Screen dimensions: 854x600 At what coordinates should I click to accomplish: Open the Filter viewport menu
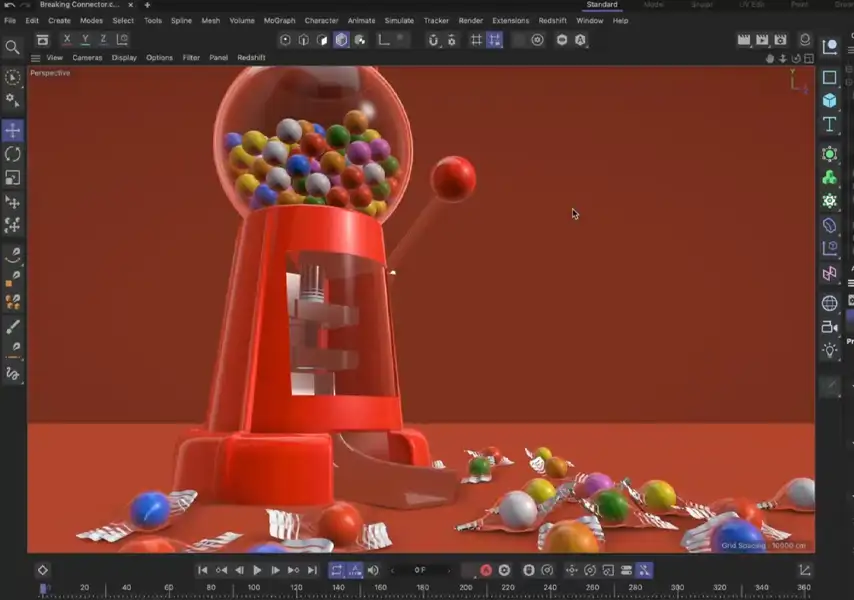point(191,57)
